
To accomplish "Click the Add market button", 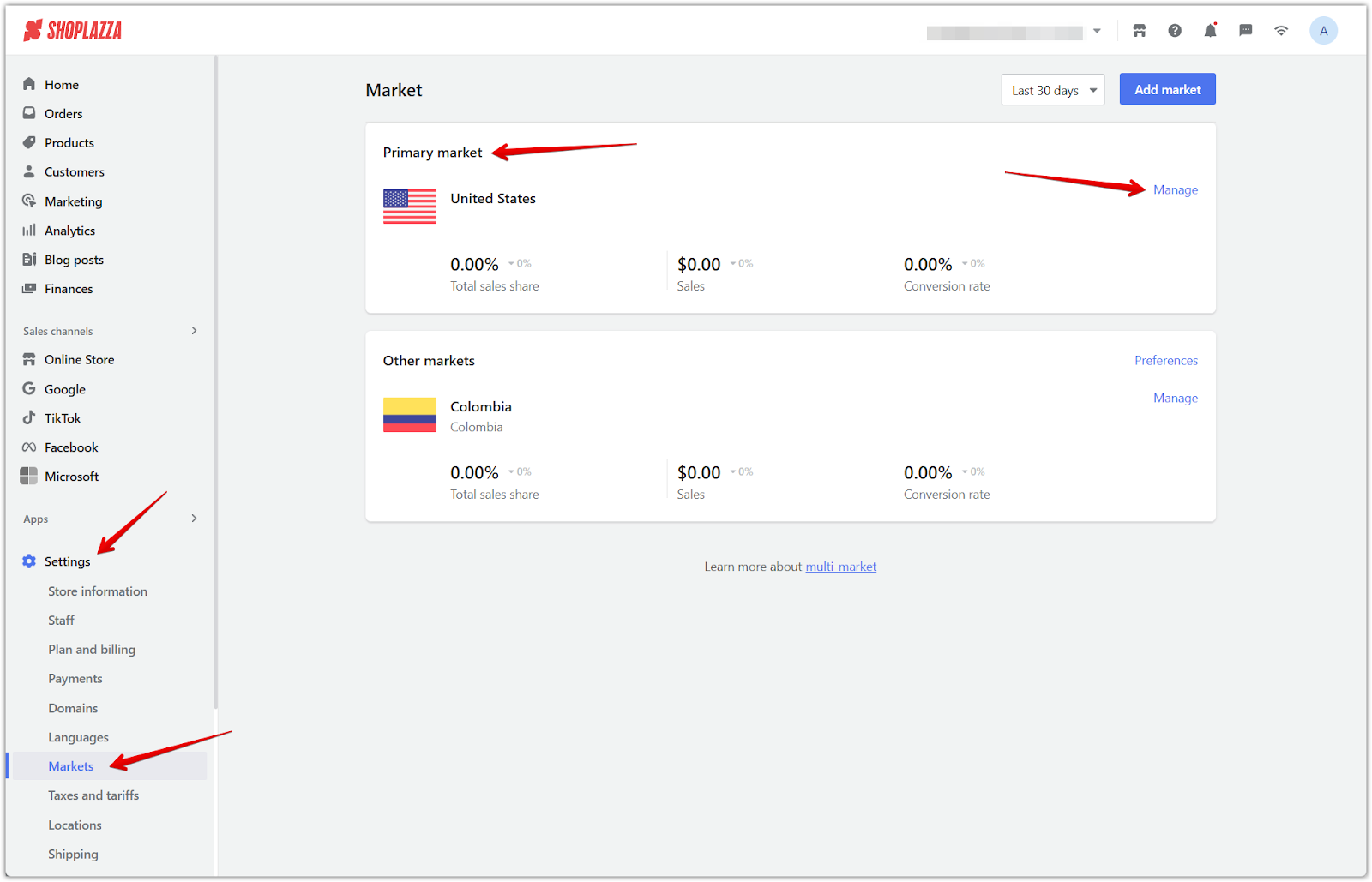I will (1167, 89).
